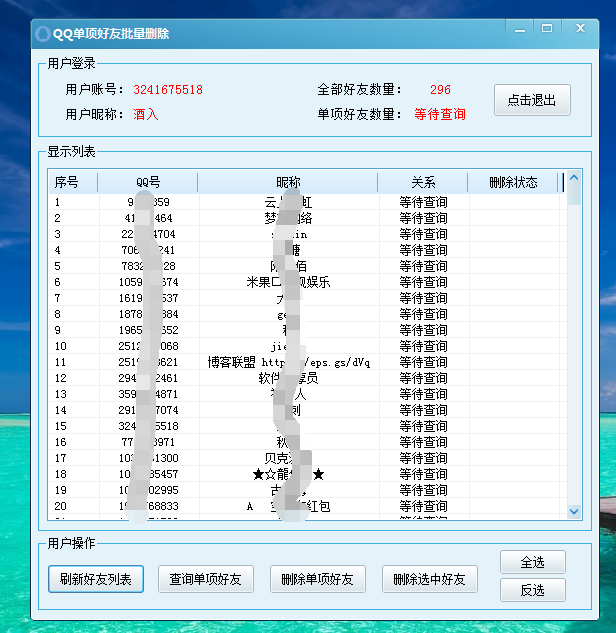The width and height of the screenshot is (616, 633).
Task: Click the nickname value 酒入
Action: 145,115
